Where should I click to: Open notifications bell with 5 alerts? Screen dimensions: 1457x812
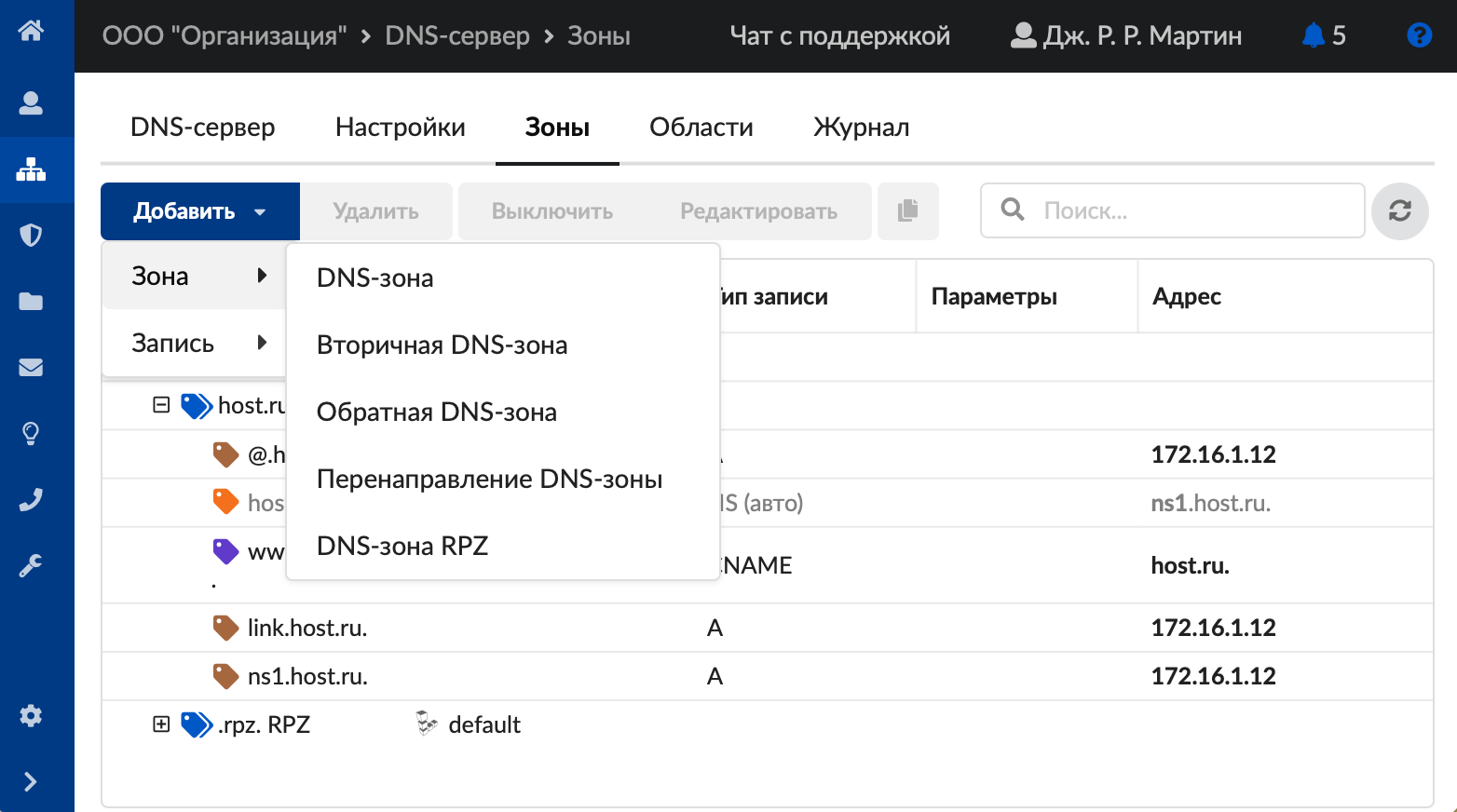coord(1323,35)
